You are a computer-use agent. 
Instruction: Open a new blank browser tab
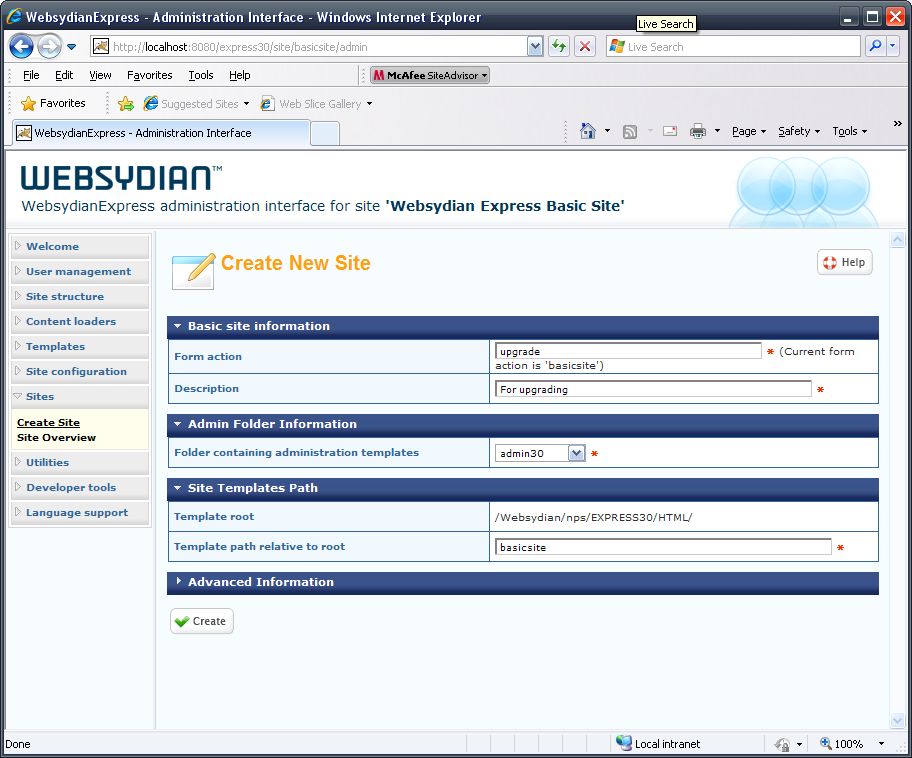pos(325,133)
